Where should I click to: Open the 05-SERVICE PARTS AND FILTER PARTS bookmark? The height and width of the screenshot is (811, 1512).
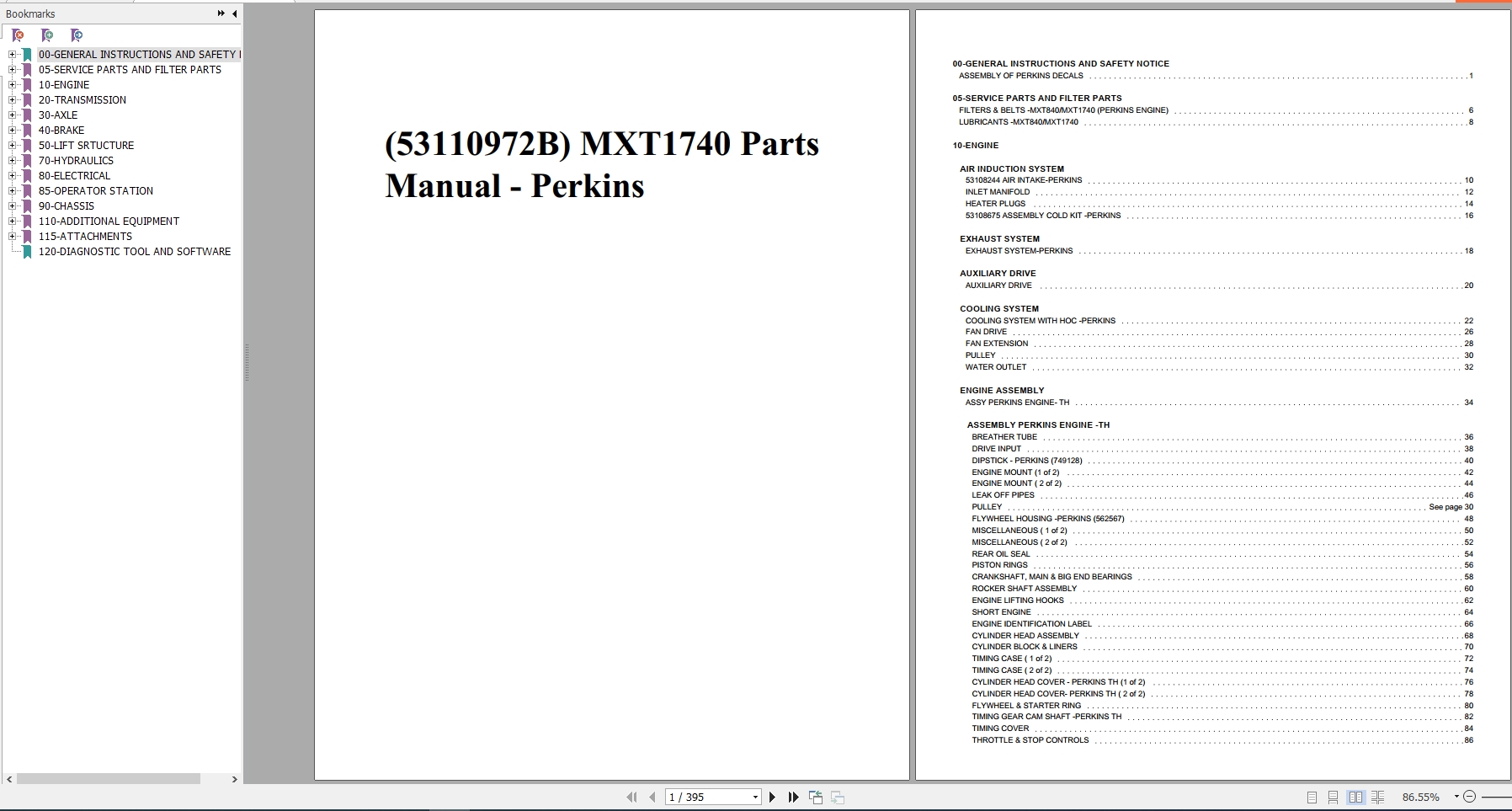pyautogui.click(x=130, y=70)
